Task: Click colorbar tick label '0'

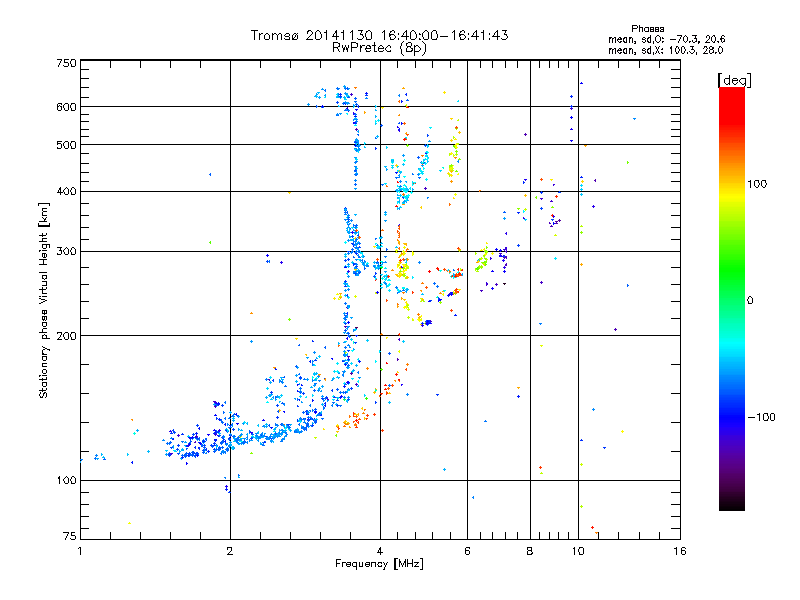Action: pyautogui.click(x=750, y=301)
